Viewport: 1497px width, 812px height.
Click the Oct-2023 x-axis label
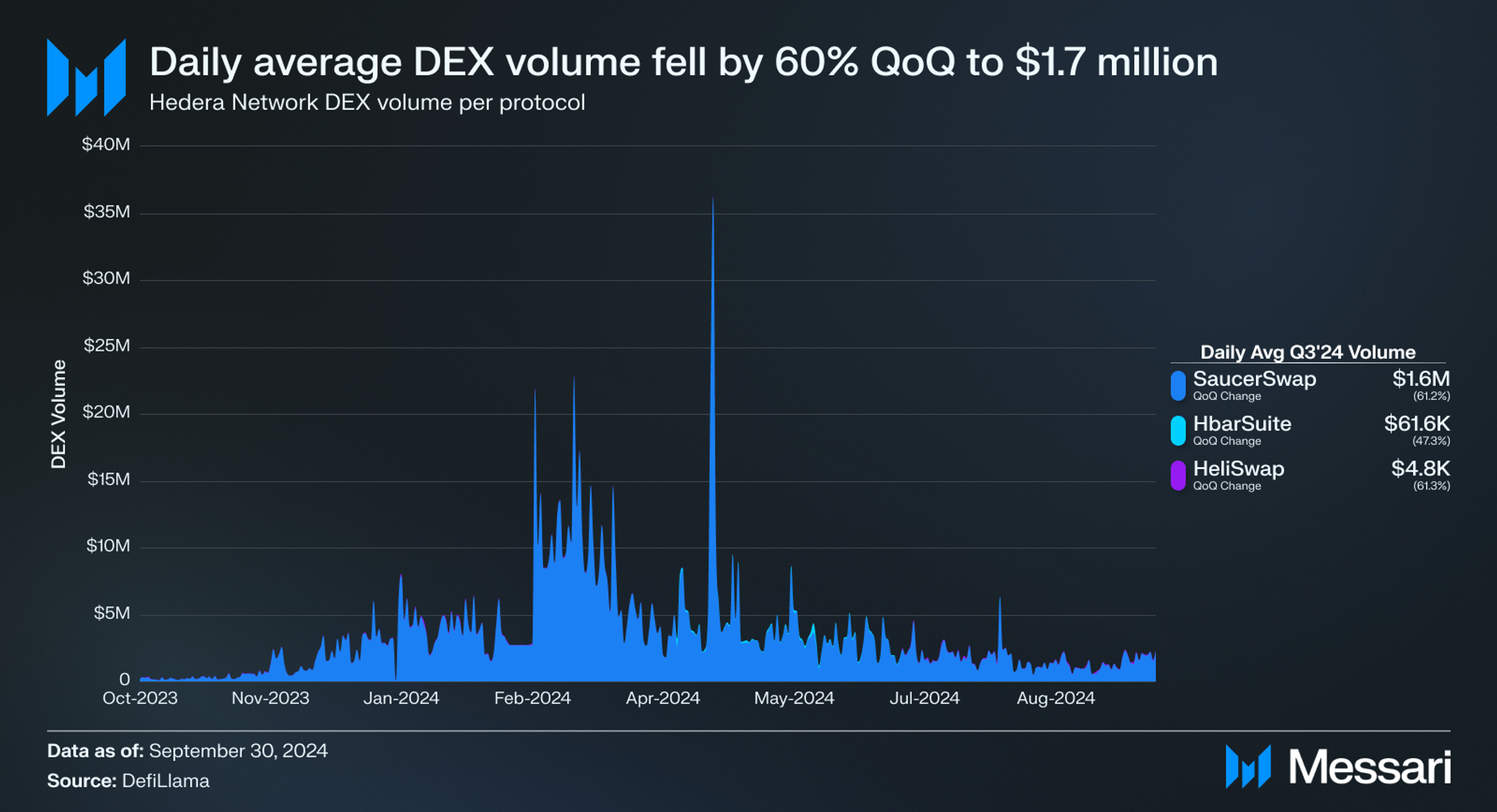click(x=140, y=698)
